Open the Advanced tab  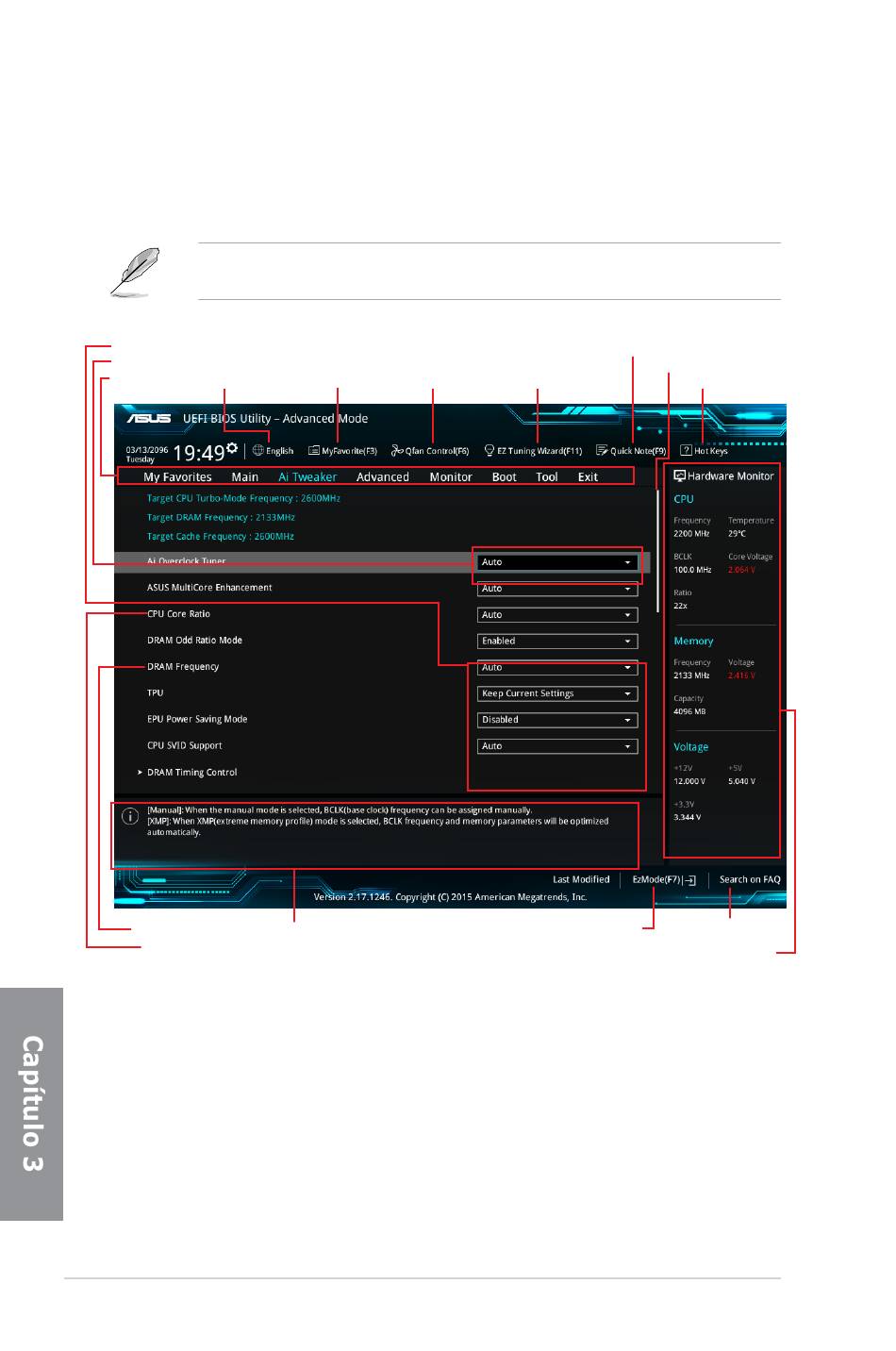383,477
